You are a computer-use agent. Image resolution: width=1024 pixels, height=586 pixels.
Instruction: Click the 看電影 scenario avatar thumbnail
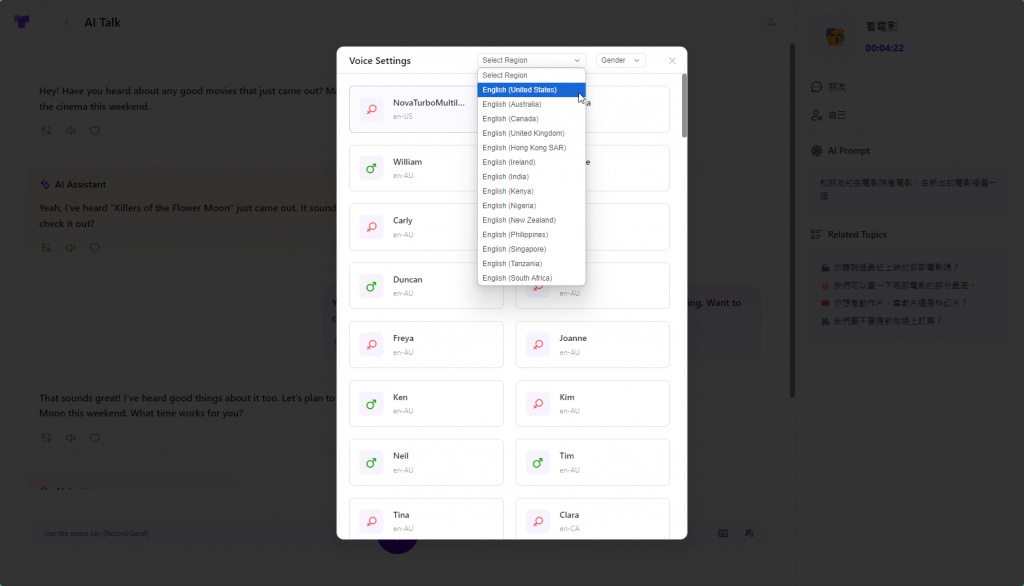coord(834,37)
